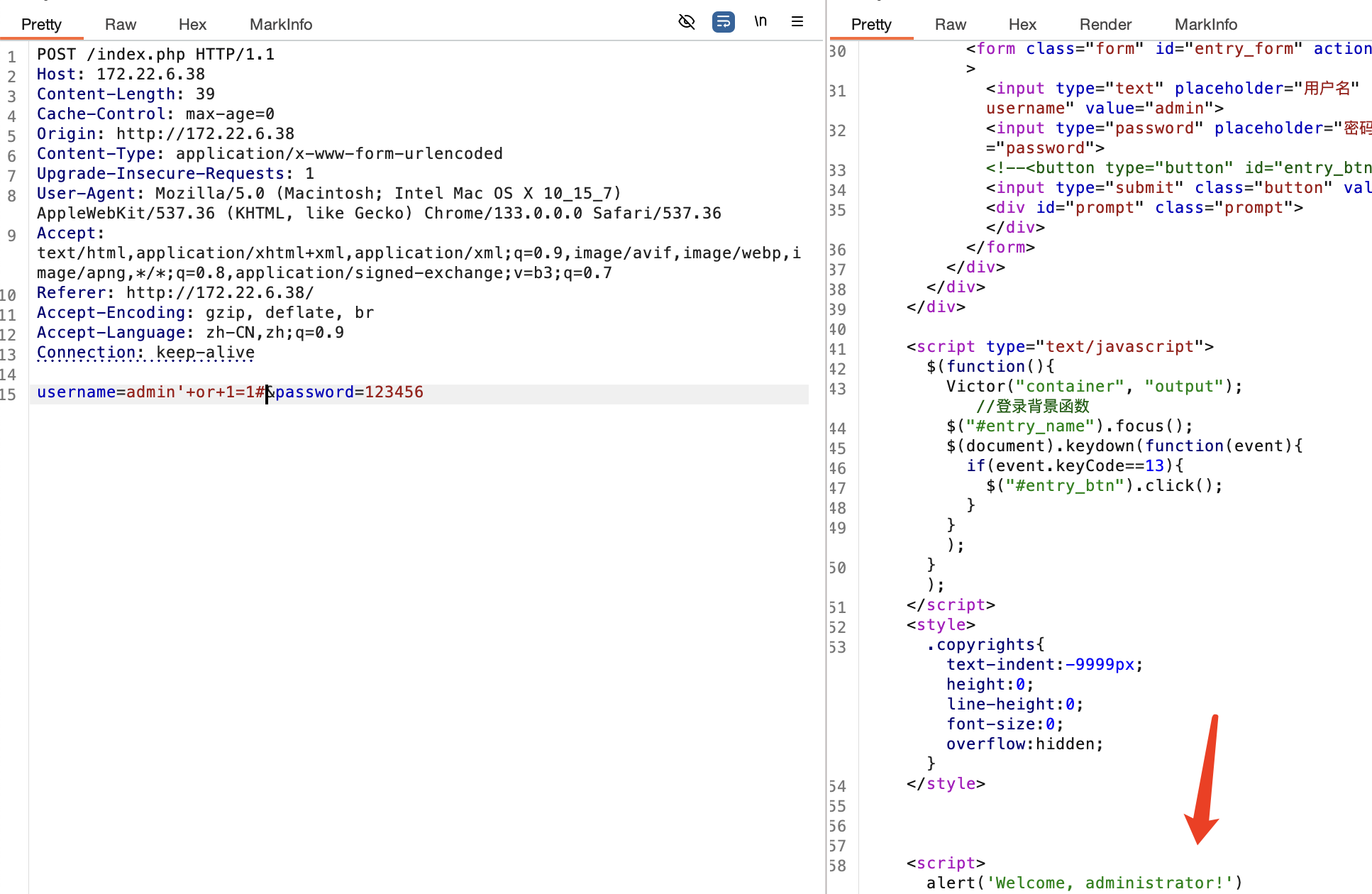This screenshot has height=894, width=1372.
Task: Click the Host: 172.22.6.38 header
Action: tap(121, 74)
